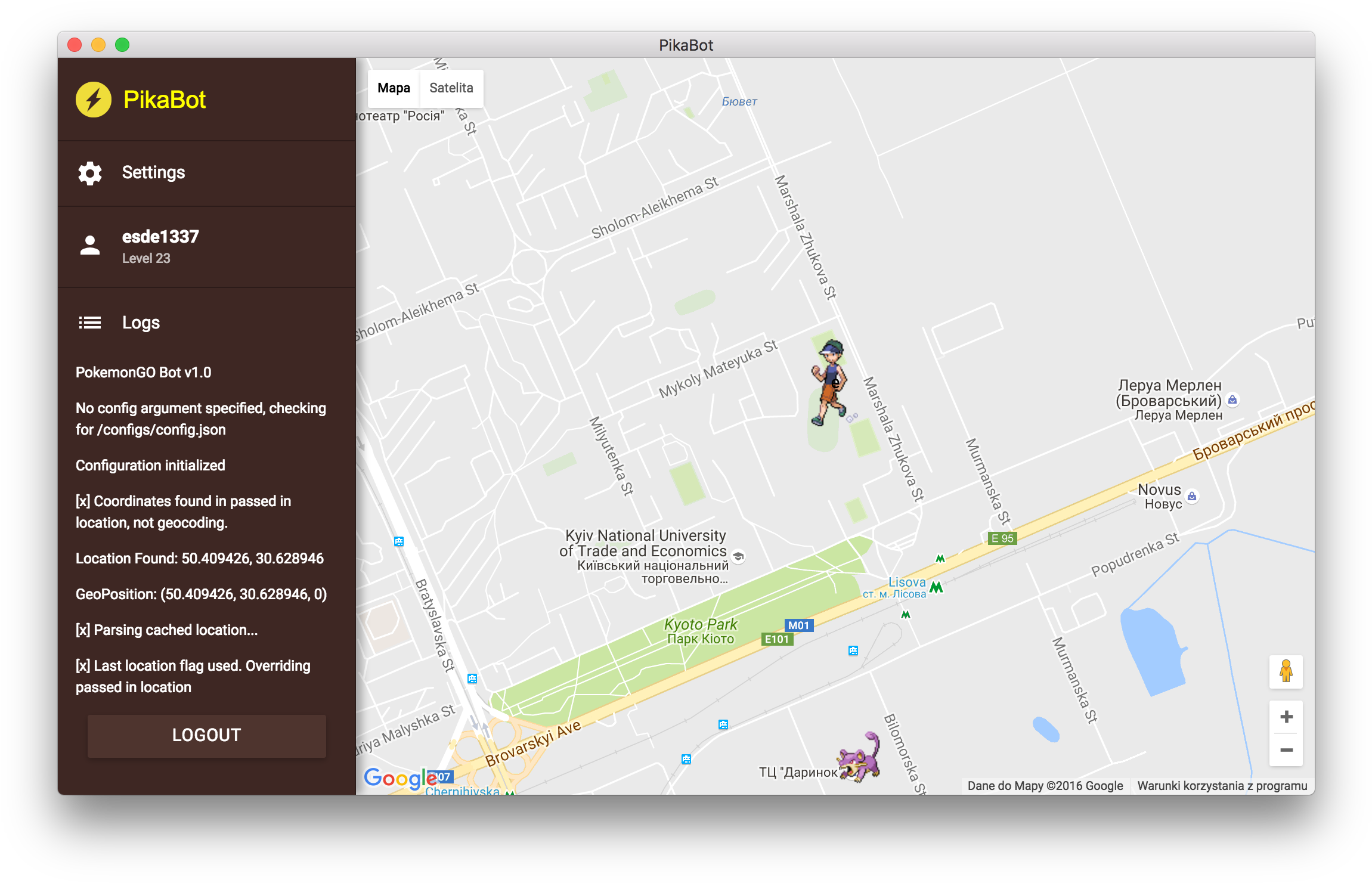Open the Settings menu item
1372x883 pixels.
(153, 173)
